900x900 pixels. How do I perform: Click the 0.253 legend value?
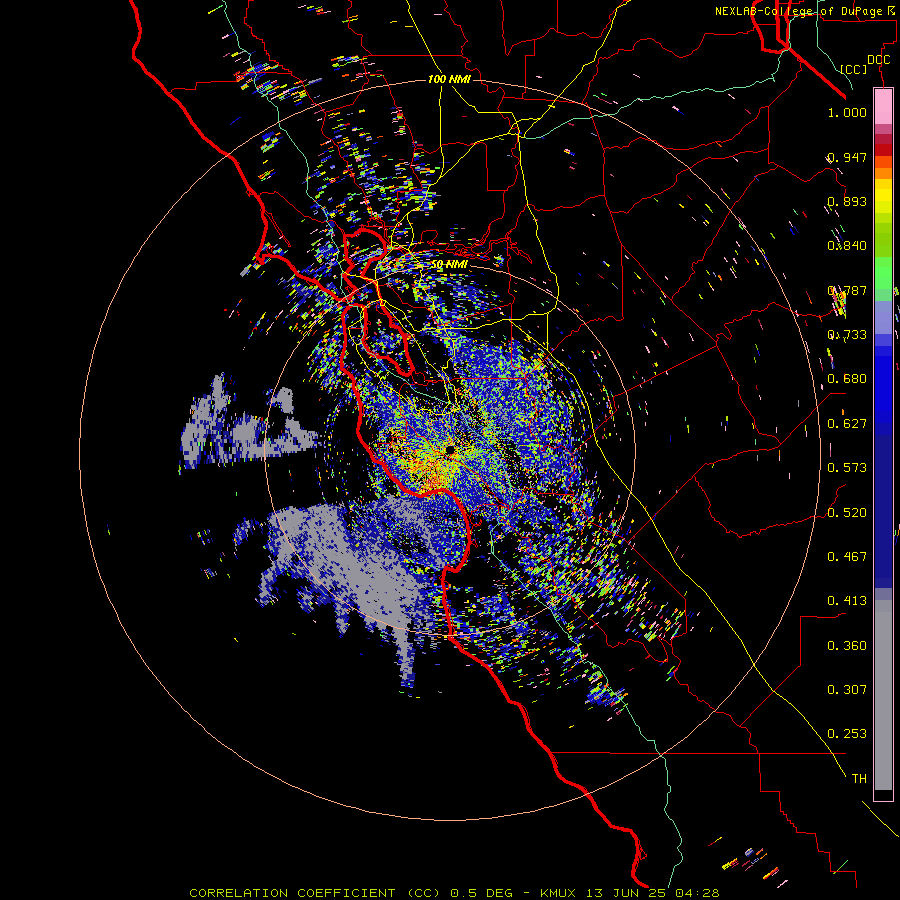click(x=847, y=734)
